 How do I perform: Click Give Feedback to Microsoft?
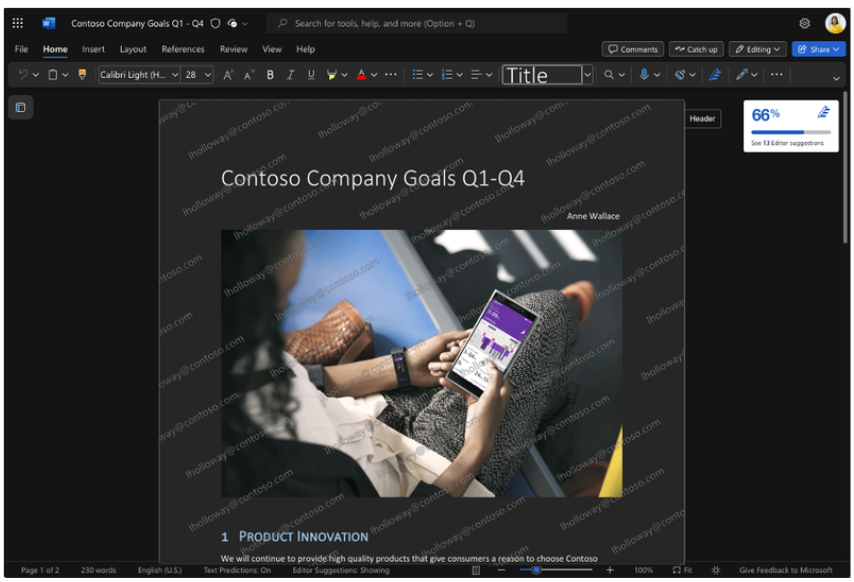(x=785, y=570)
